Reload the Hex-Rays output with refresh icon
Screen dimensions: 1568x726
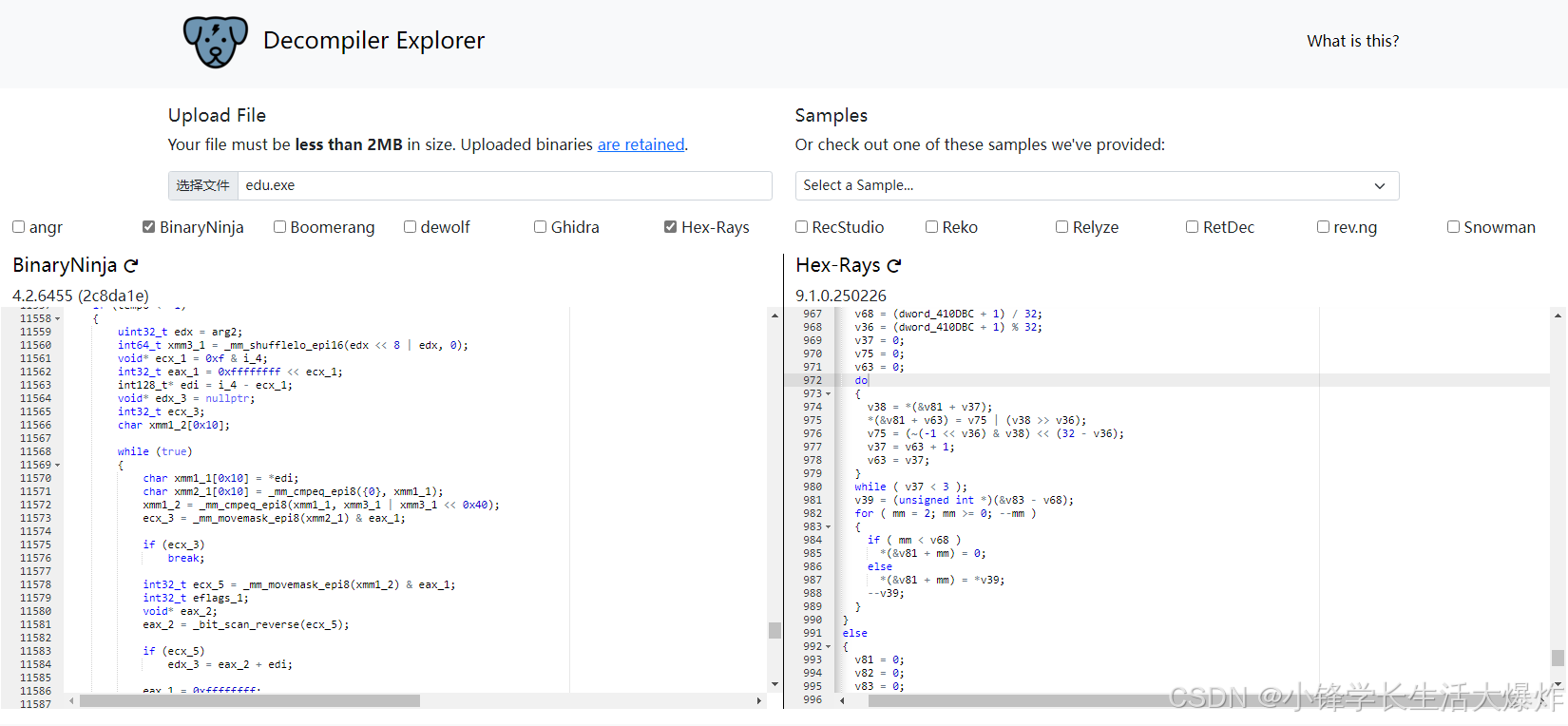[894, 265]
